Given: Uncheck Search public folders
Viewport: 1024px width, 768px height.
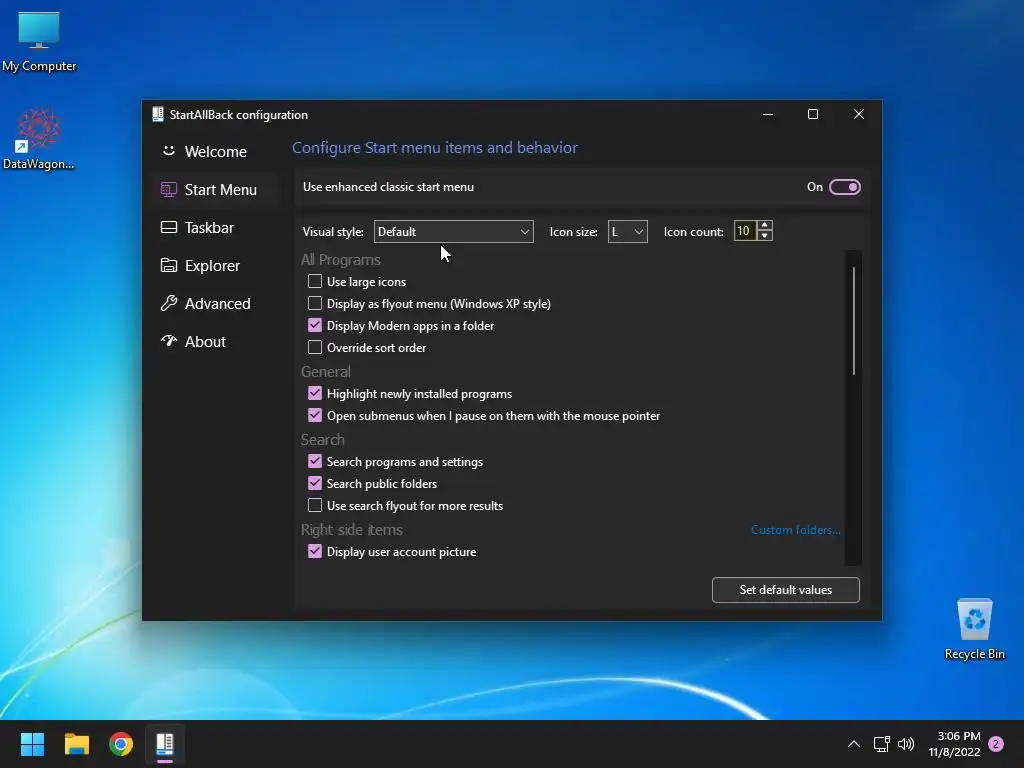Looking at the screenshot, I should 315,483.
